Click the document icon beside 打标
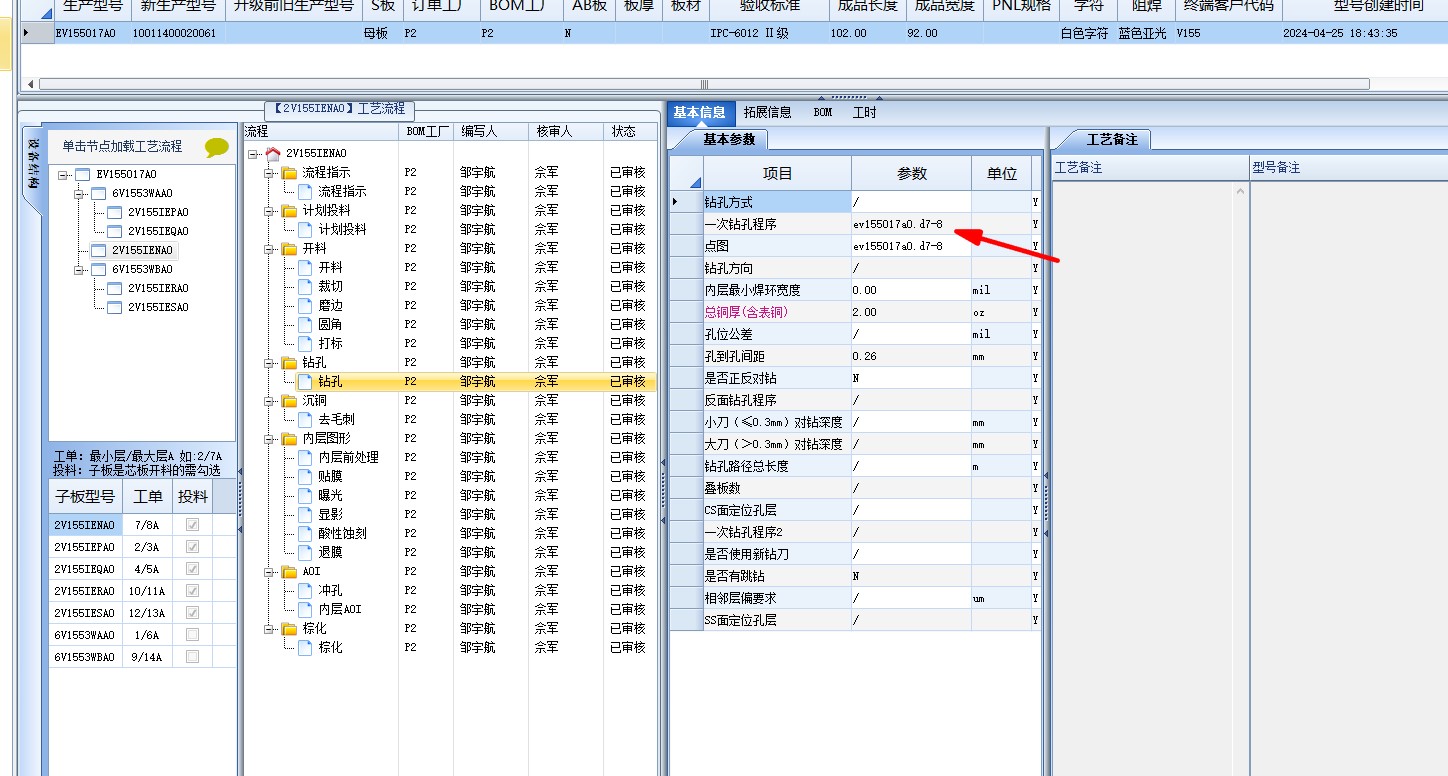This screenshot has width=1448, height=776. point(305,343)
